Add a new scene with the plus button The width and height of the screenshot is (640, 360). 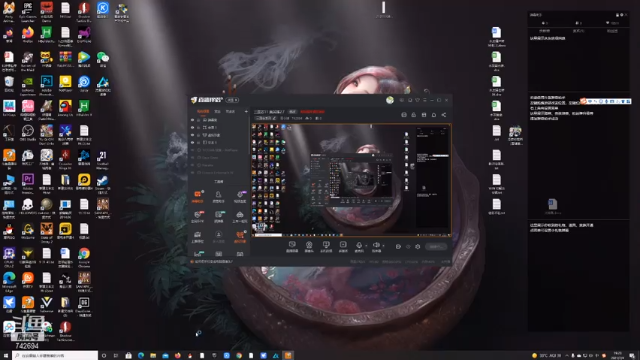pyautogui.click(x=246, y=111)
